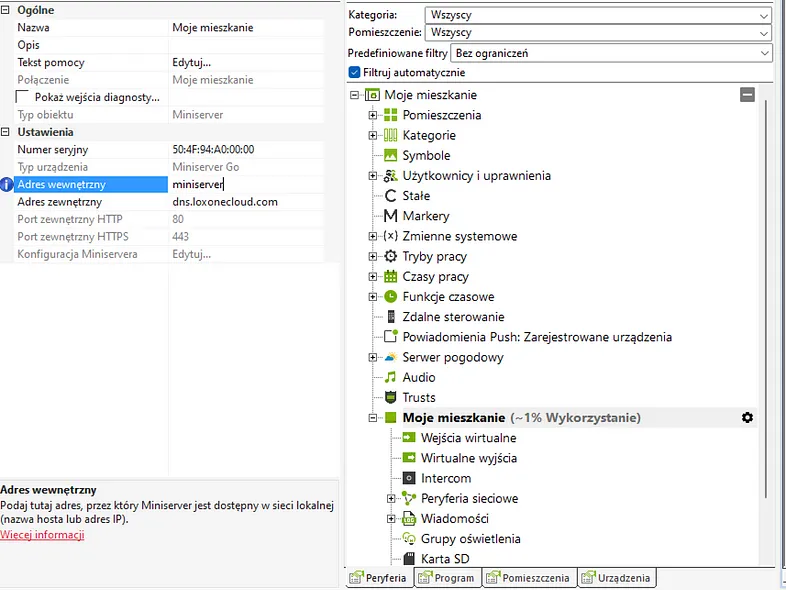The height and width of the screenshot is (590, 786).
Task: Switch to the Peryferia tab
Action: (379, 577)
